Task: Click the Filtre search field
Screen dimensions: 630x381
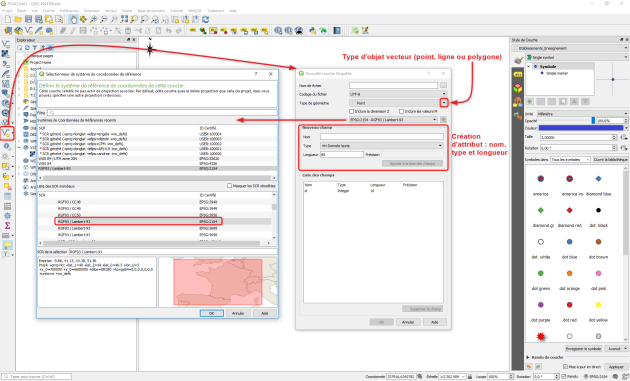Action: pyautogui.click(x=162, y=113)
